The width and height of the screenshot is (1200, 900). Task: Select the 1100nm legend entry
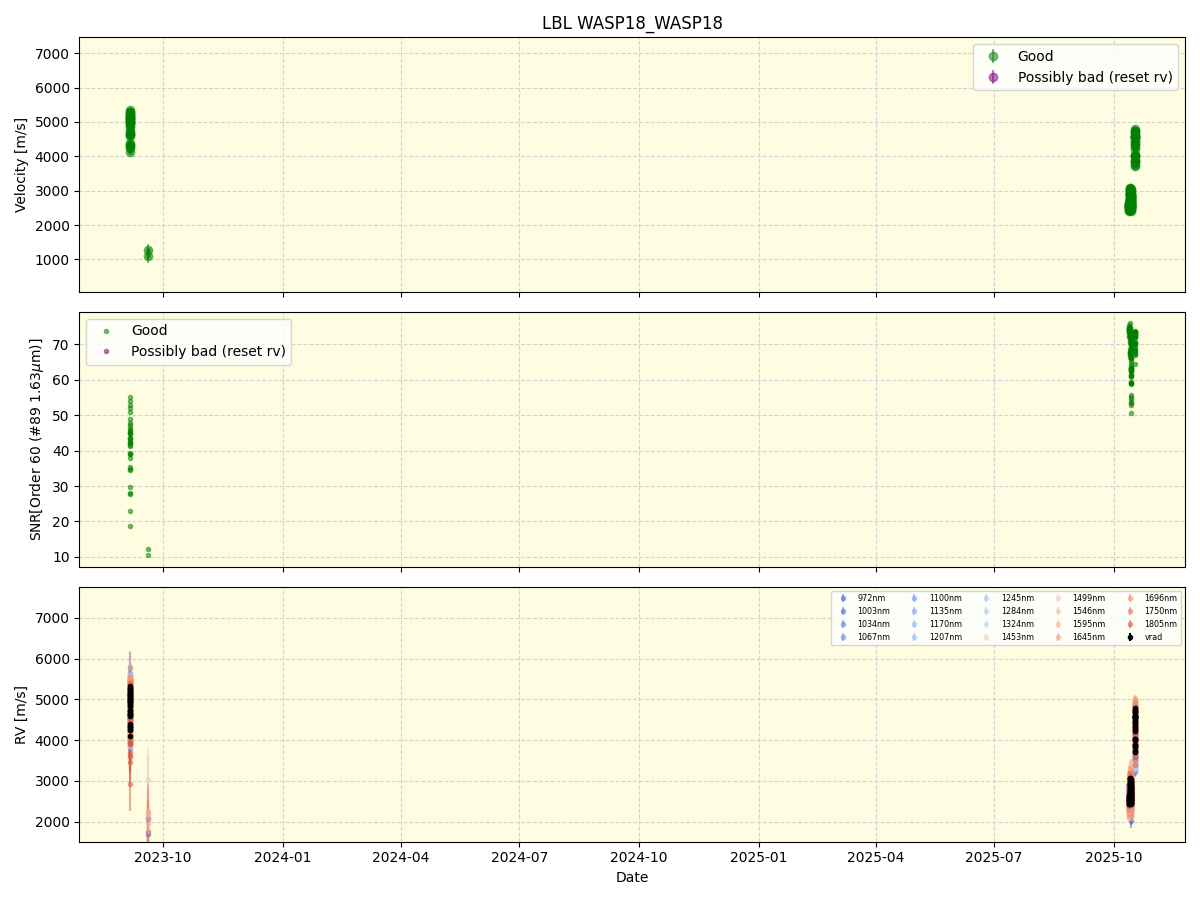(945, 598)
